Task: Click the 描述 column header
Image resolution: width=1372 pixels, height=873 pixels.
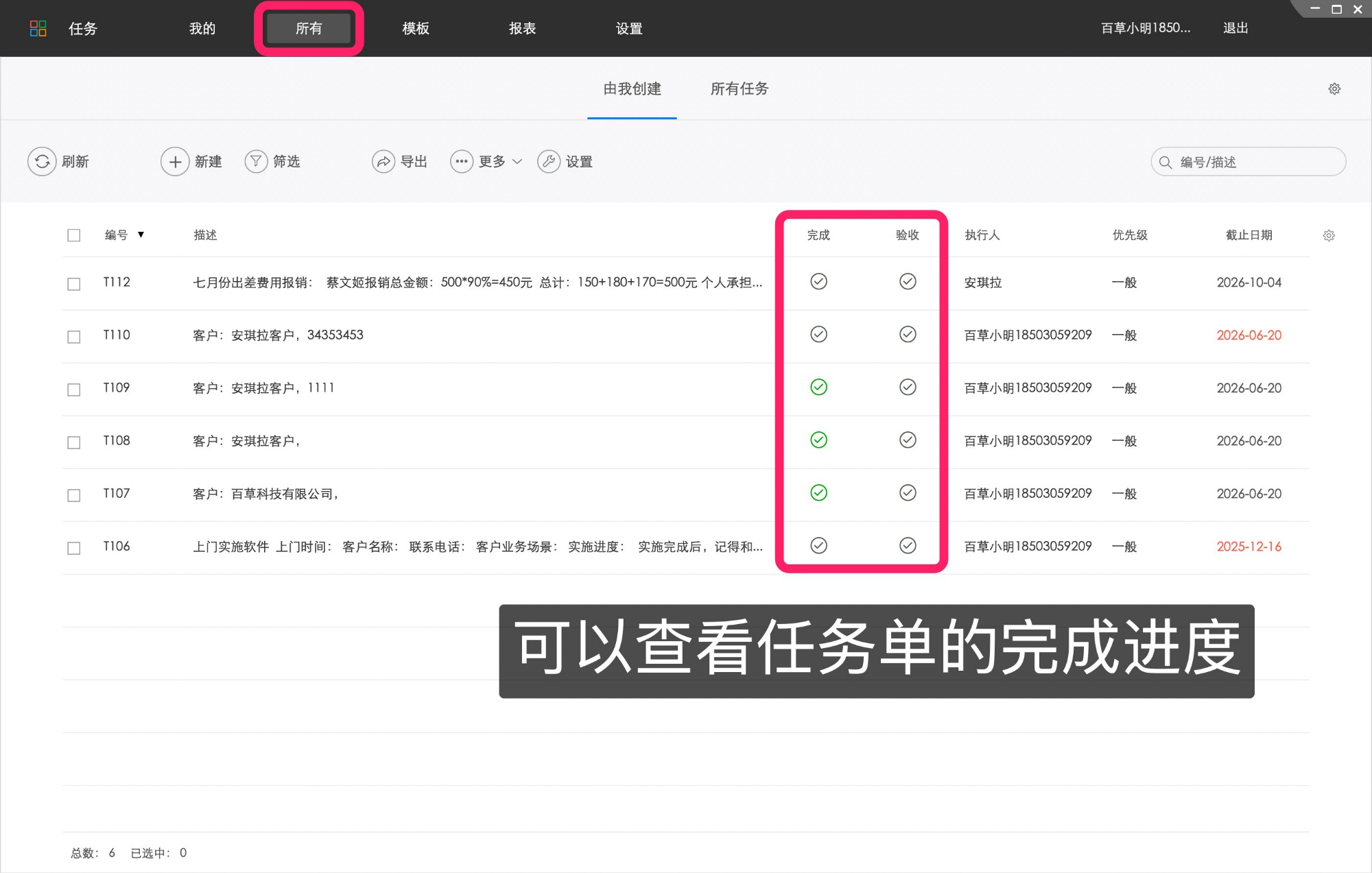Action: pyautogui.click(x=205, y=235)
